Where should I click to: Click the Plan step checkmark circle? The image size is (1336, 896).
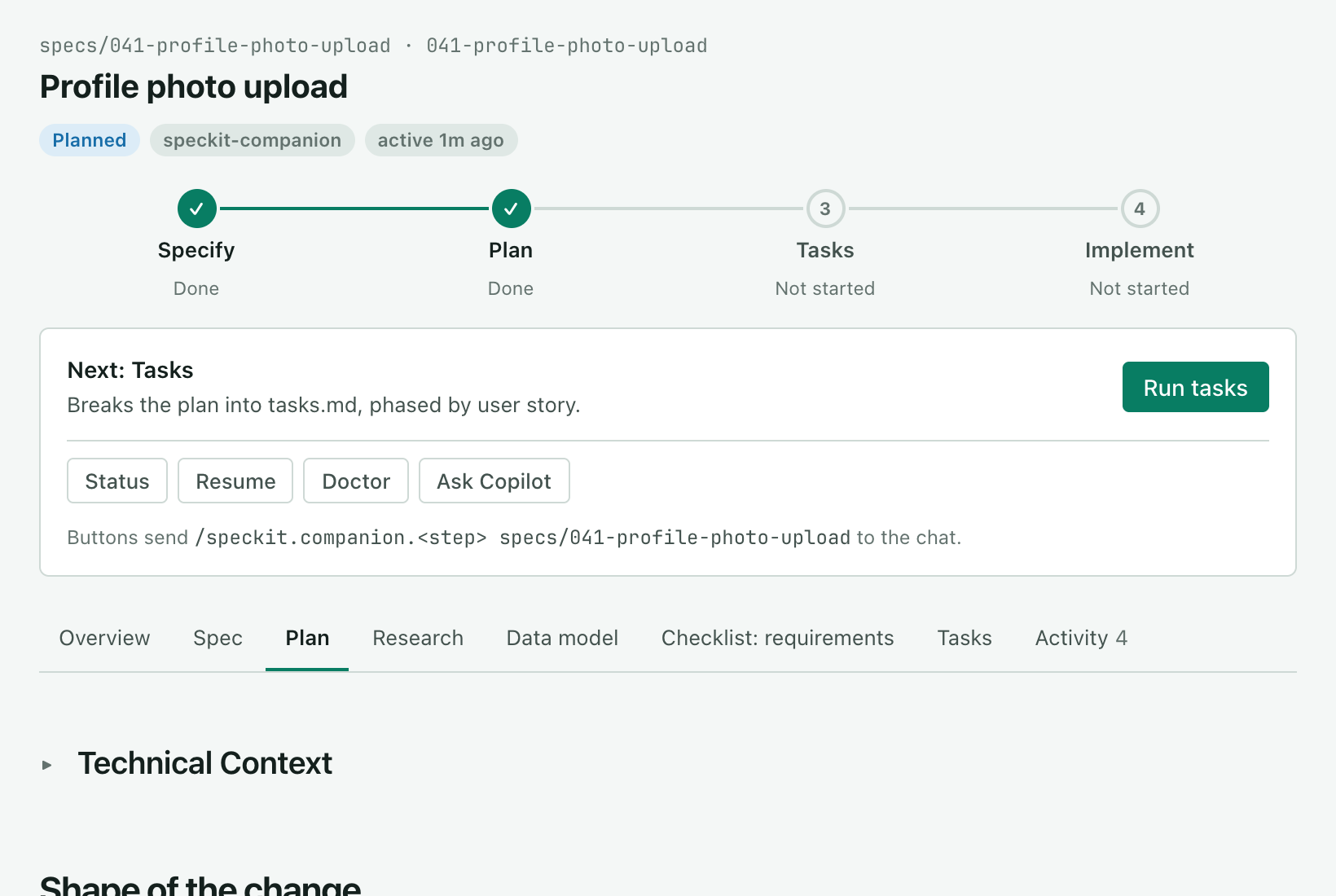tap(511, 209)
